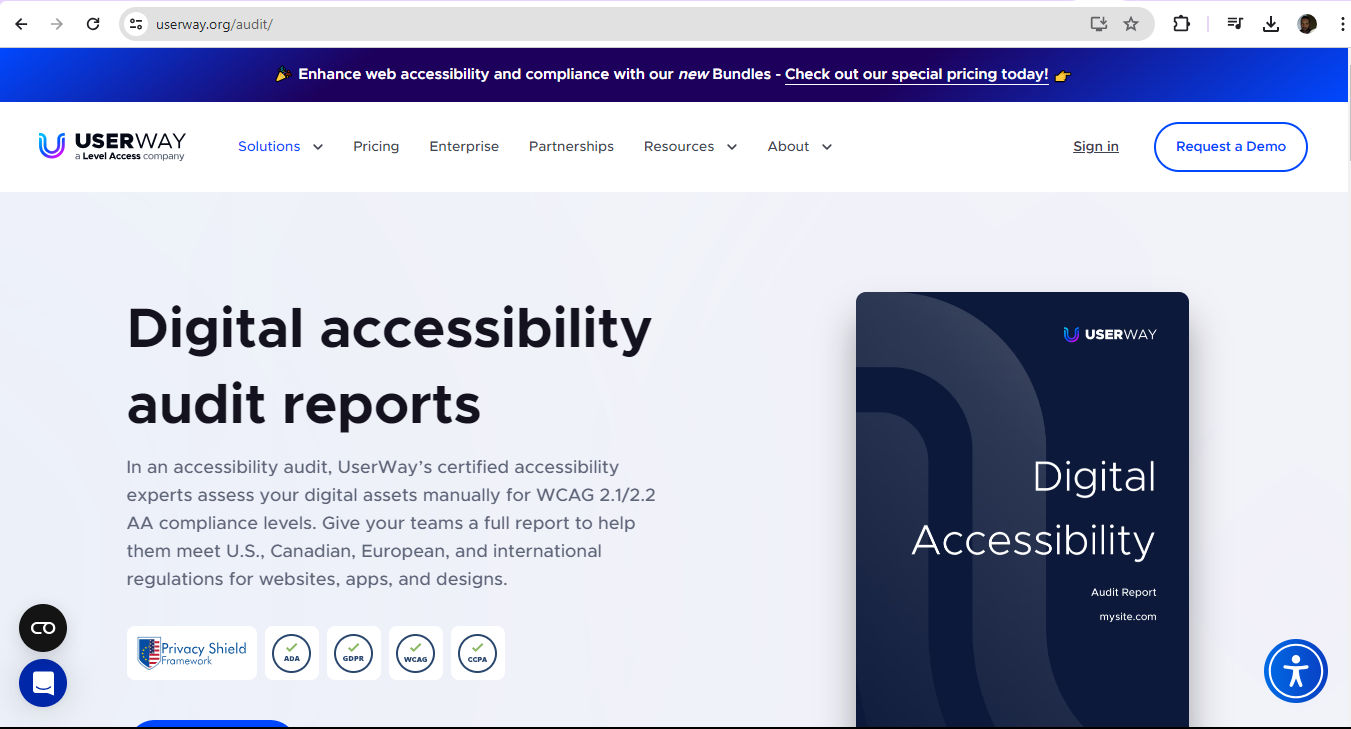Viewport: 1351px width, 729px height.
Task: Open the accessibility widget icon bottom right
Action: pyautogui.click(x=1296, y=671)
